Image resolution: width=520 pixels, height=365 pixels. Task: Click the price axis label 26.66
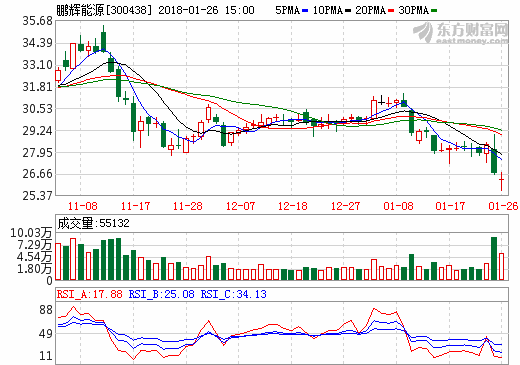click(38, 174)
